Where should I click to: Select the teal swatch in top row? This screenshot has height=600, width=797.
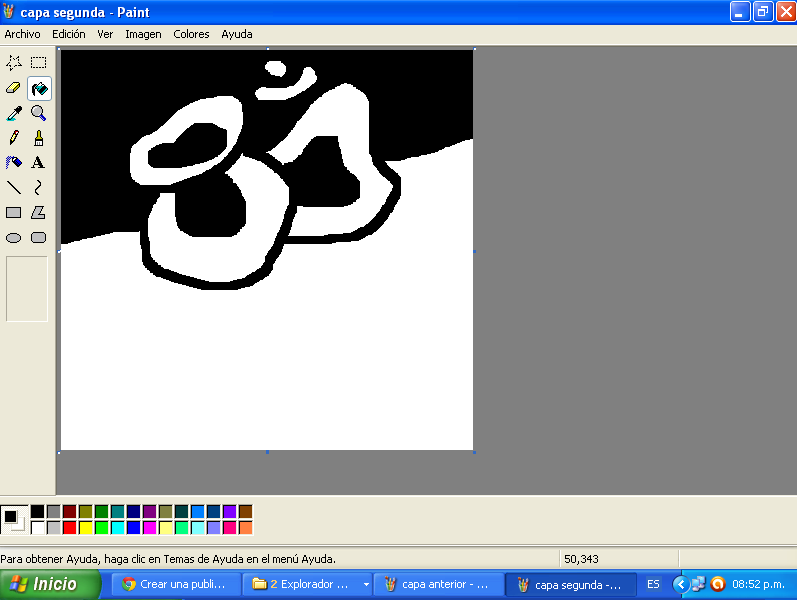tap(117, 512)
